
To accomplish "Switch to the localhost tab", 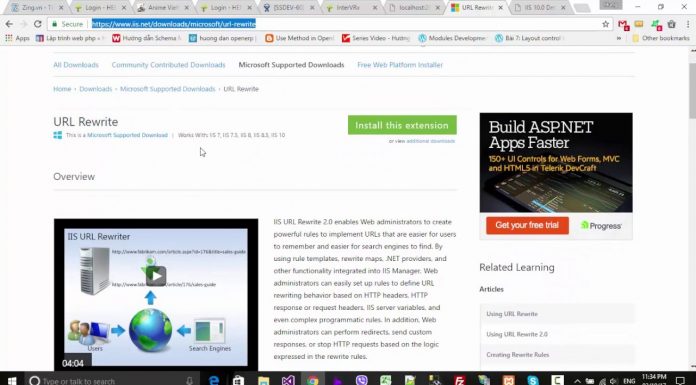I will [x=414, y=8].
